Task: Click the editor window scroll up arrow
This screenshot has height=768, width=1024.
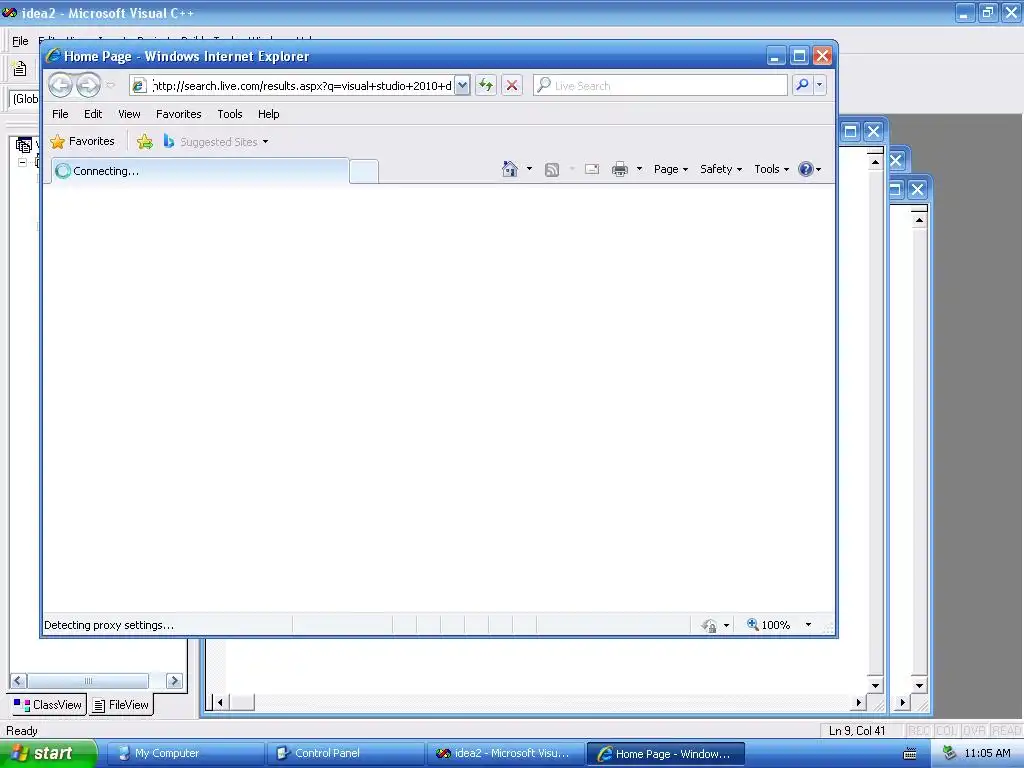Action: [875, 161]
